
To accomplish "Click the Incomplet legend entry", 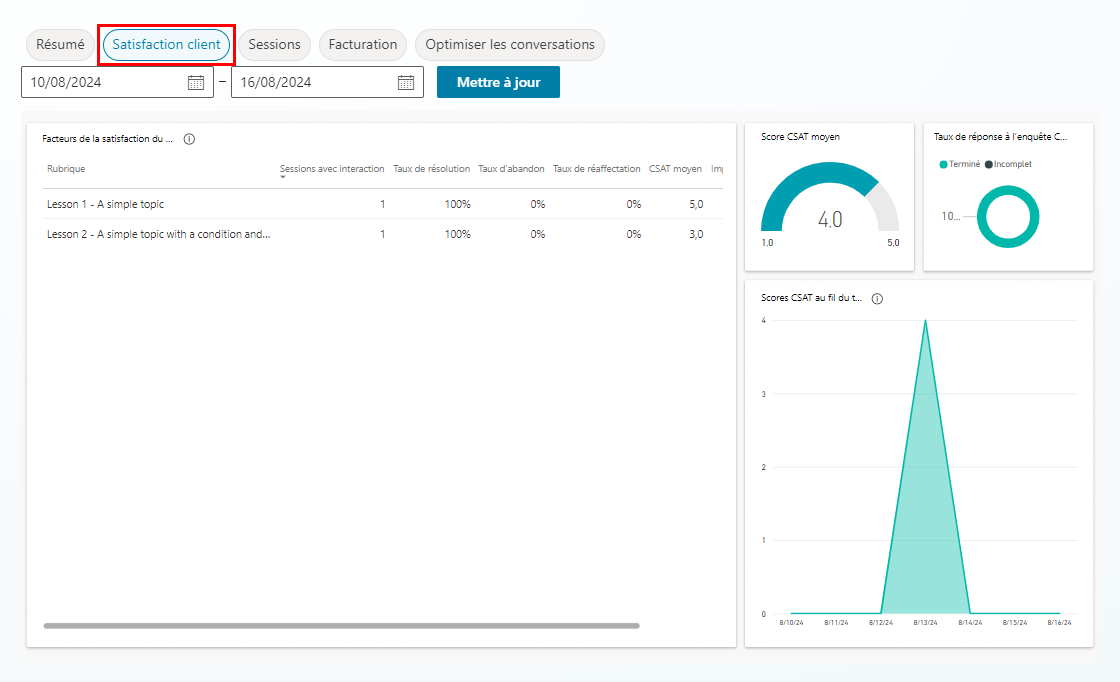I will pyautogui.click(x=1008, y=164).
